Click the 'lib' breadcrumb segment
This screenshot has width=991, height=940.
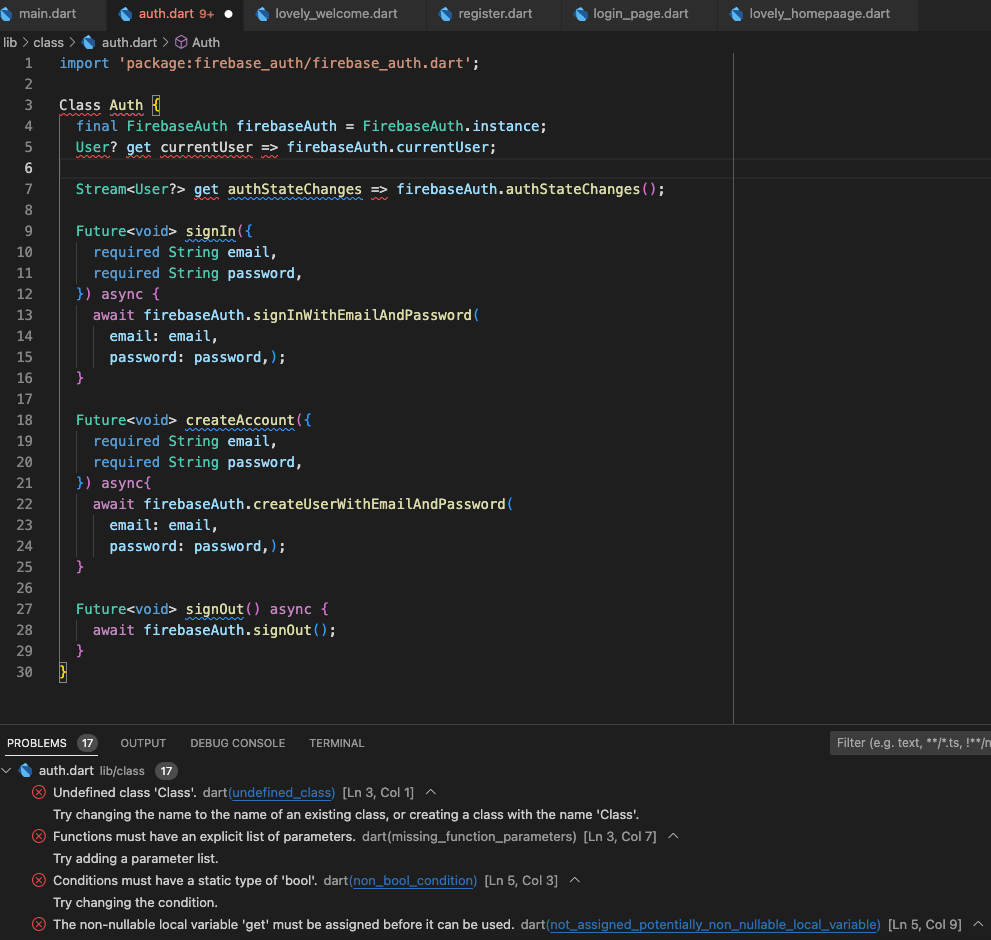click(x=10, y=42)
